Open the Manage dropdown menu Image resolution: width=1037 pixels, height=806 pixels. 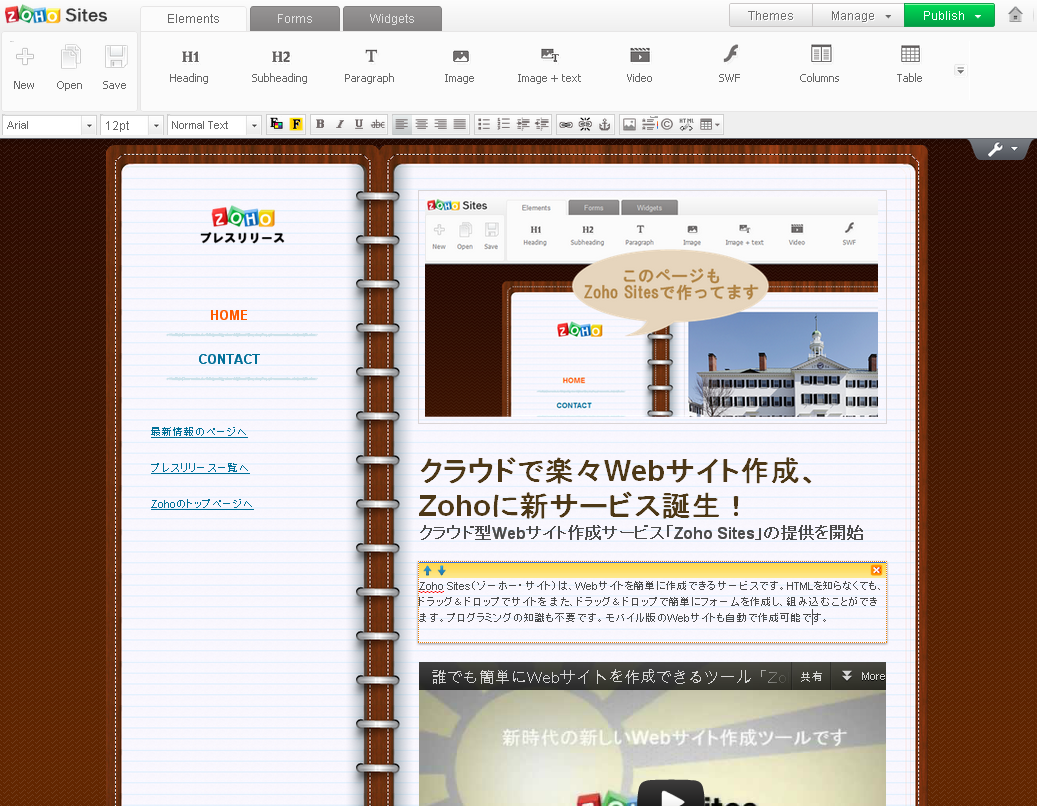coord(858,15)
